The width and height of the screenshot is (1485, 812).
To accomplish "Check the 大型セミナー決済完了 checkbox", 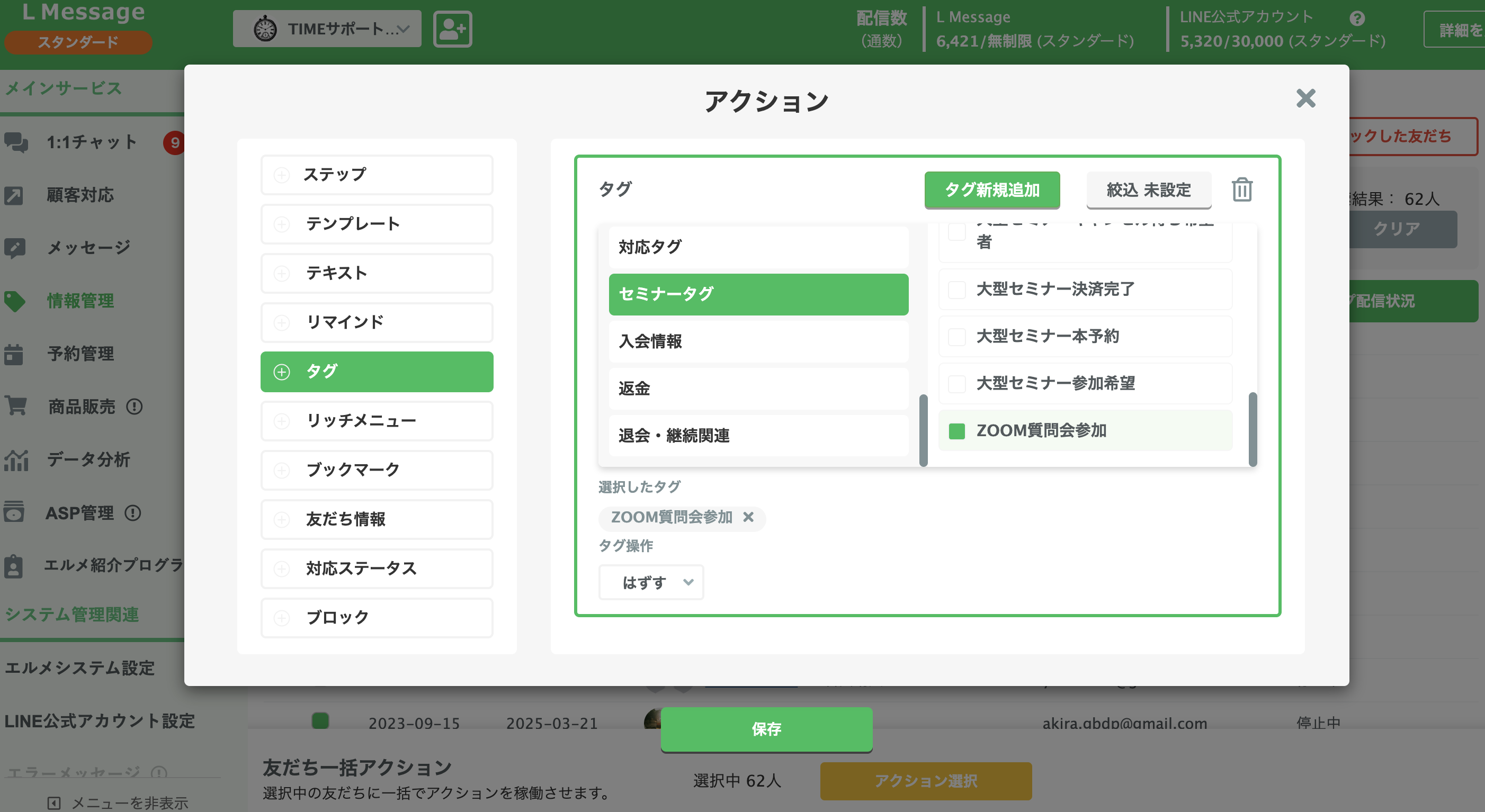I will tap(956, 290).
